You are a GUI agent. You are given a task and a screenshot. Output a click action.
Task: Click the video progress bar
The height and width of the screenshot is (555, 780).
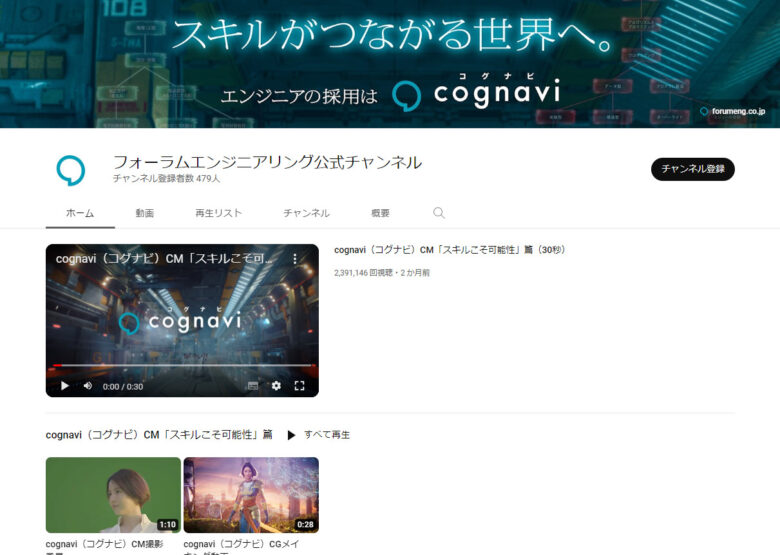pyautogui.click(x=182, y=366)
